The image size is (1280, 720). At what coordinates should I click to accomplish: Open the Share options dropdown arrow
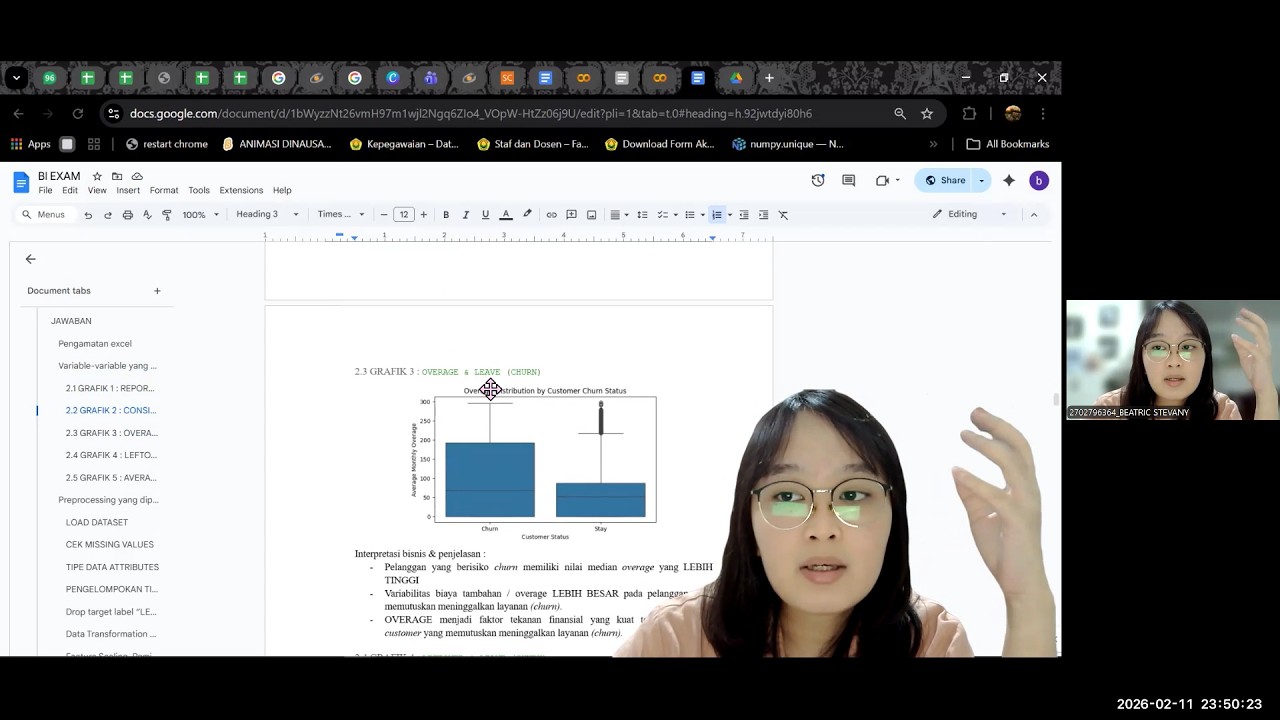pos(982,181)
